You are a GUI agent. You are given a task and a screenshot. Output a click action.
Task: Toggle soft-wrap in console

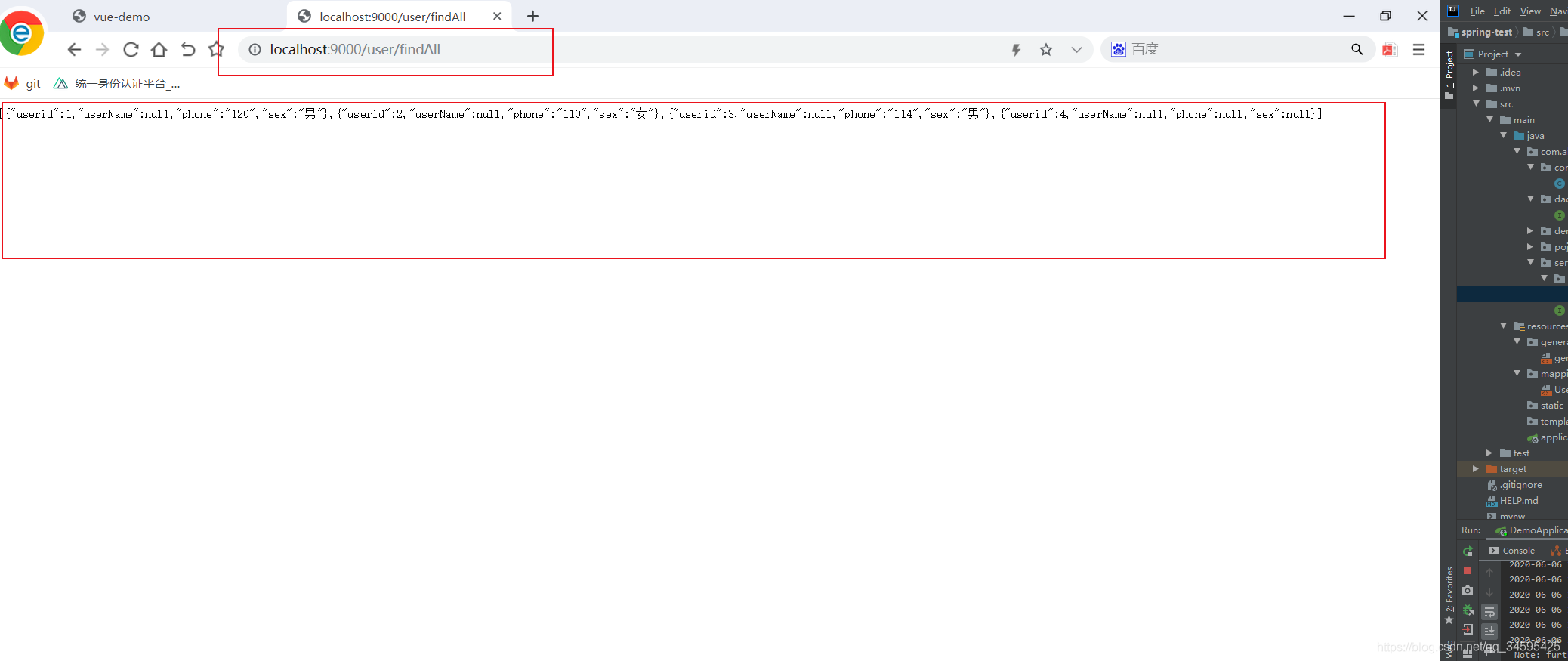1489,611
